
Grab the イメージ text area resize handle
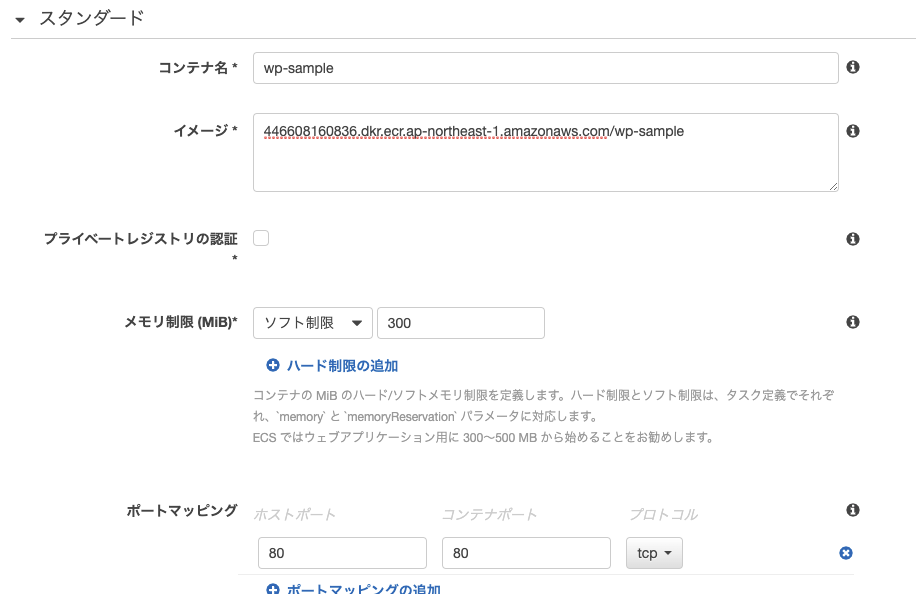coord(833,185)
